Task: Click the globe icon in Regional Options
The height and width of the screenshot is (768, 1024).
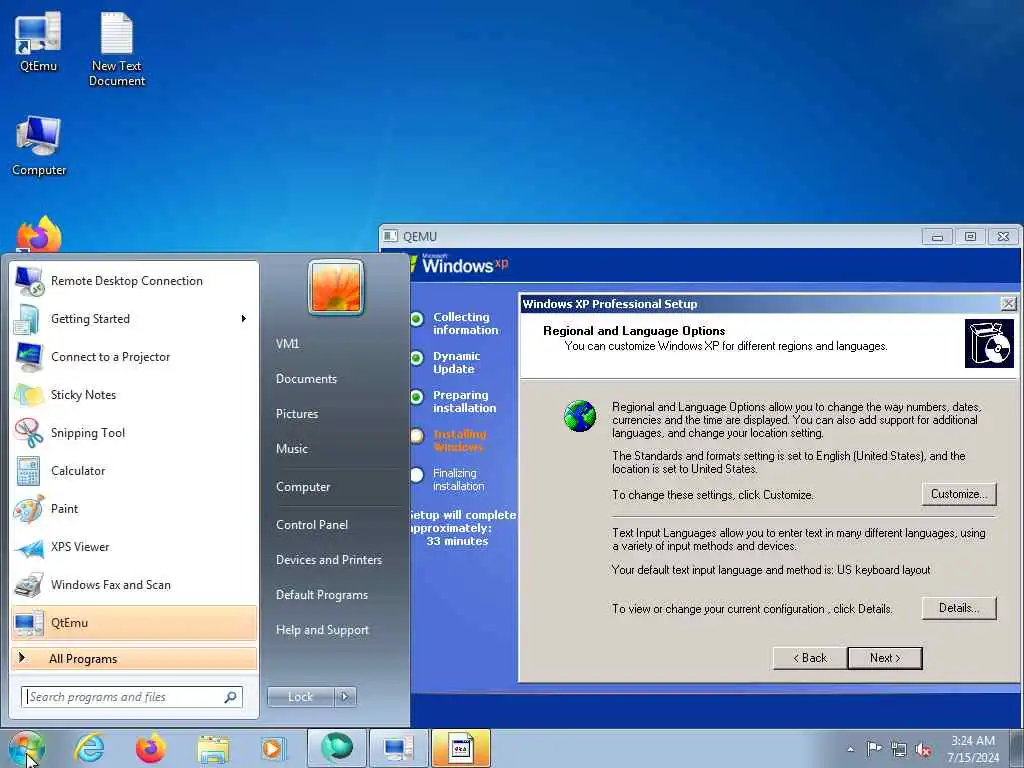Action: (580, 416)
